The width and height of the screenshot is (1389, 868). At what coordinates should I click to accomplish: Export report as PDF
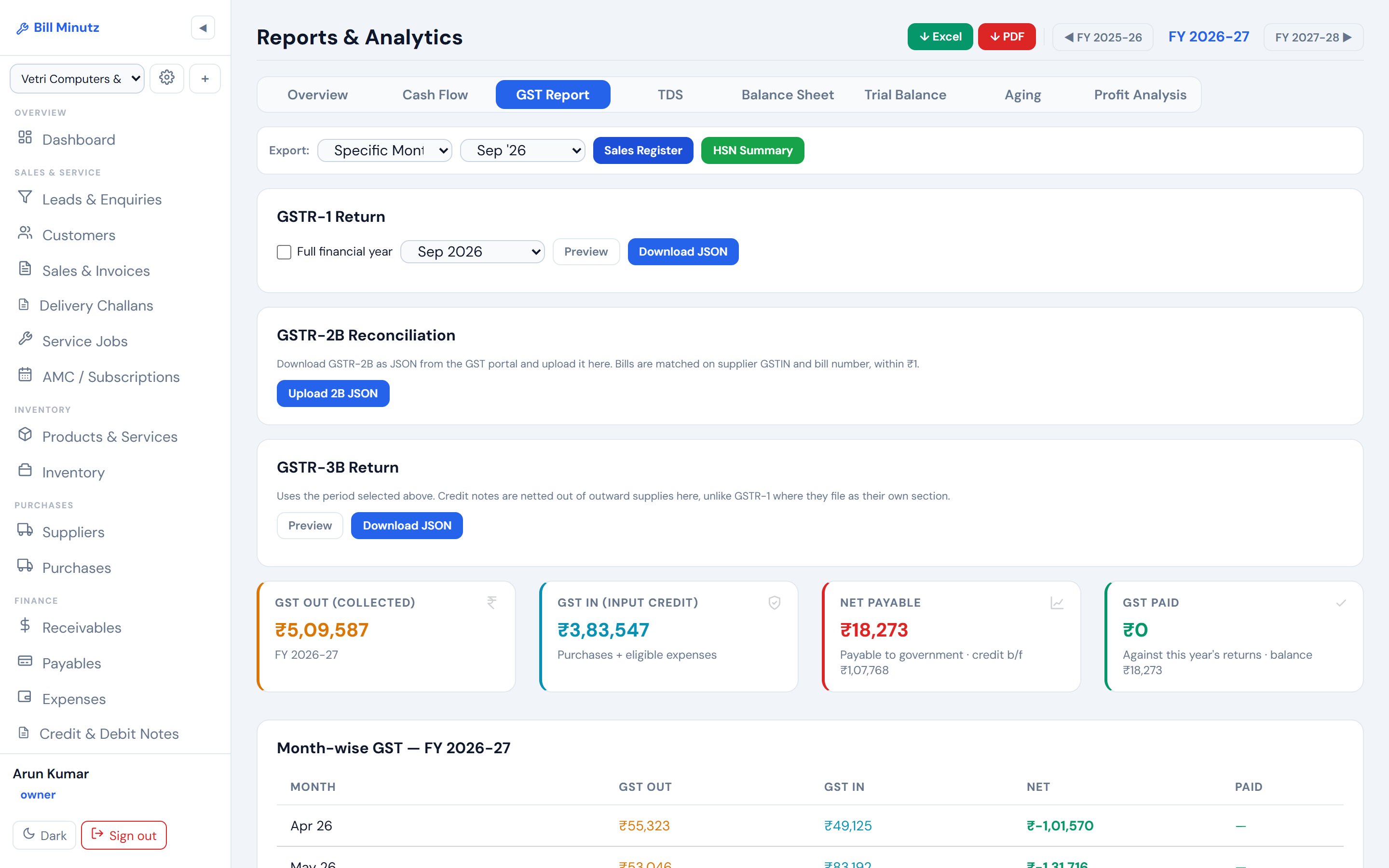point(1007,37)
